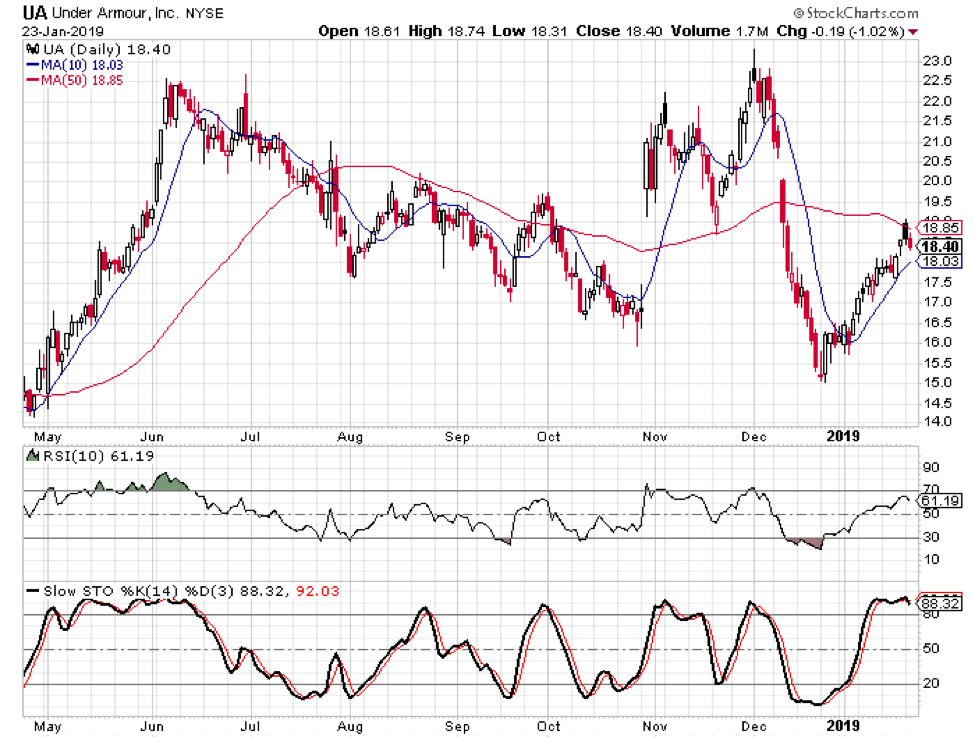The height and width of the screenshot is (737, 974).
Task: Click the 16.5 price axis label
Action: point(937,323)
